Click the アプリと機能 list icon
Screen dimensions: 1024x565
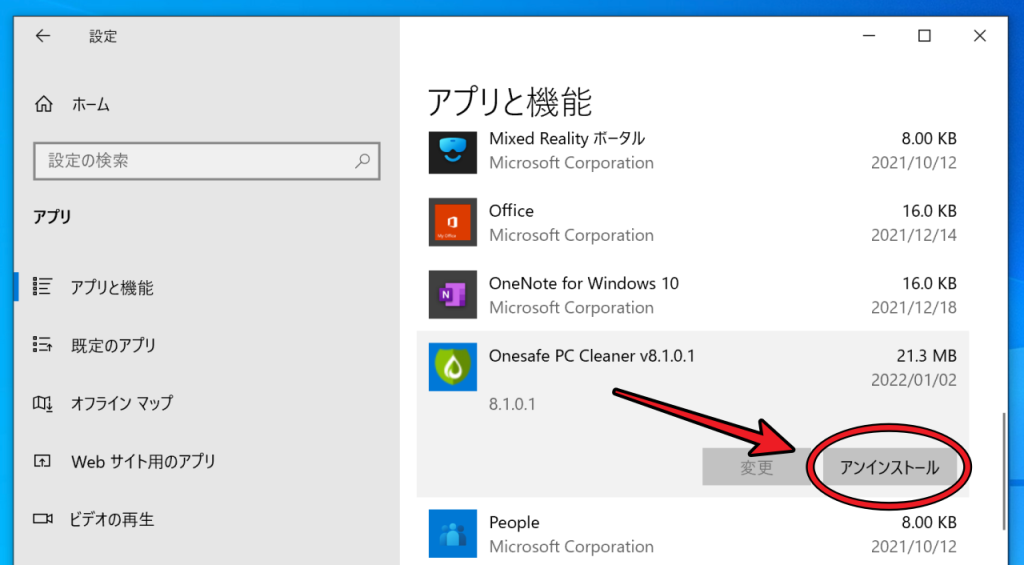[x=42, y=287]
